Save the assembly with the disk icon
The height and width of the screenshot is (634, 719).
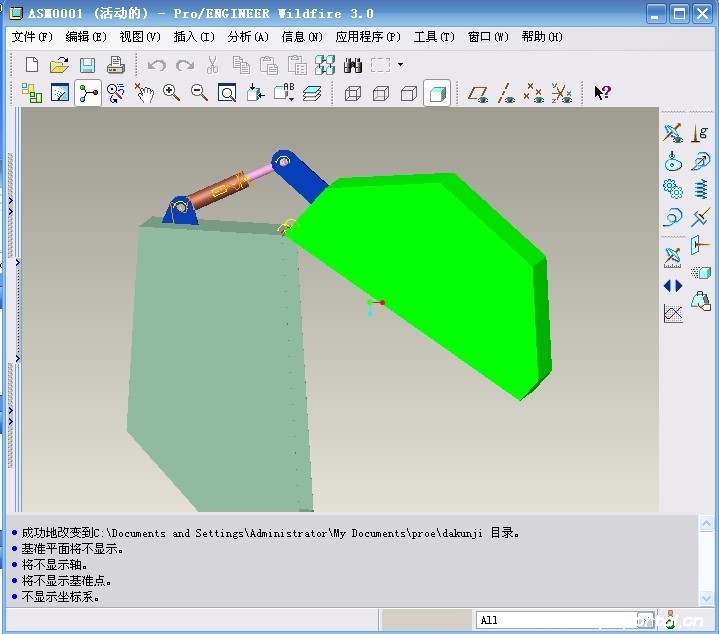87,65
